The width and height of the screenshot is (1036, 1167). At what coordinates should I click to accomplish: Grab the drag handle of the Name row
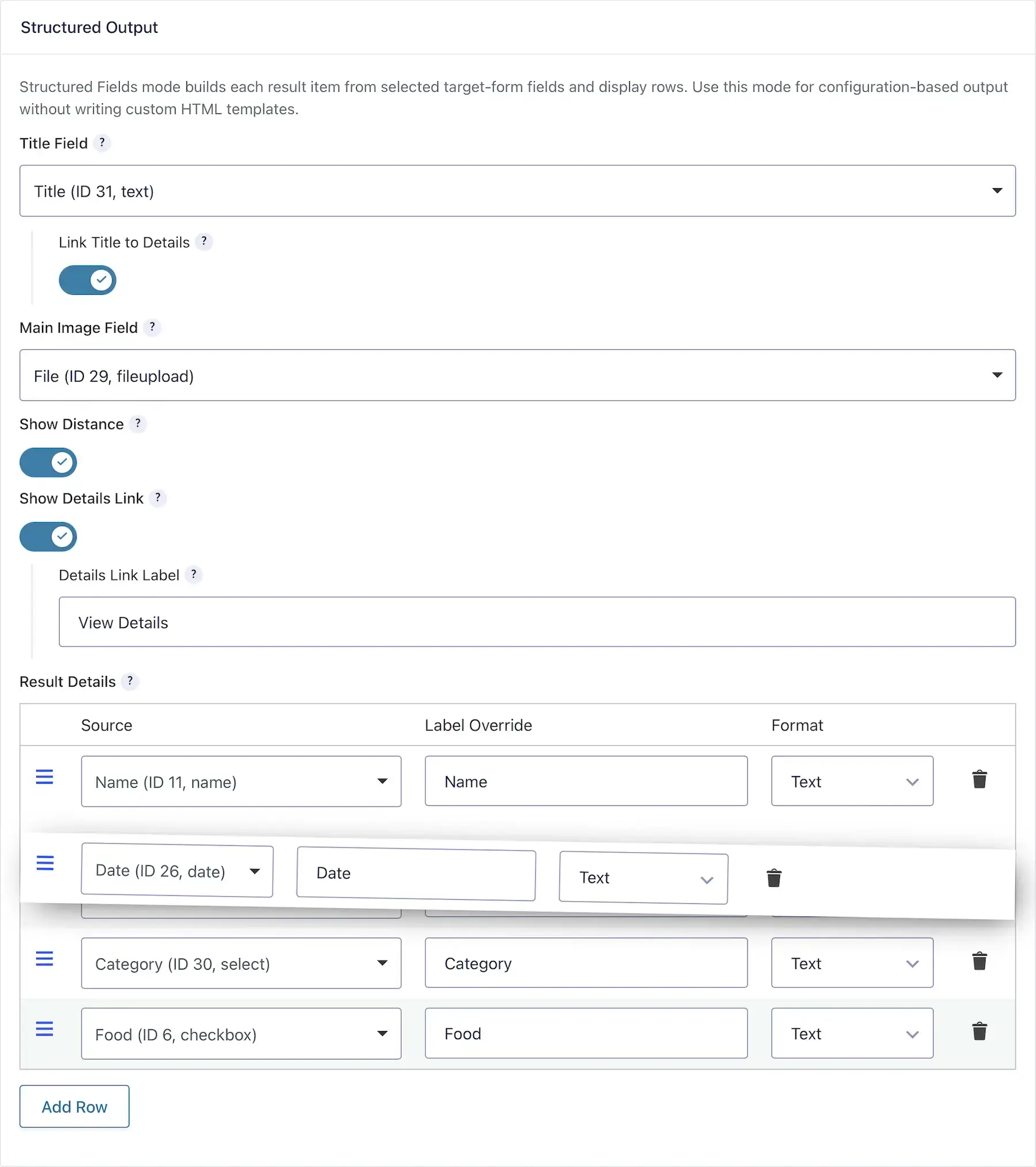(x=44, y=777)
